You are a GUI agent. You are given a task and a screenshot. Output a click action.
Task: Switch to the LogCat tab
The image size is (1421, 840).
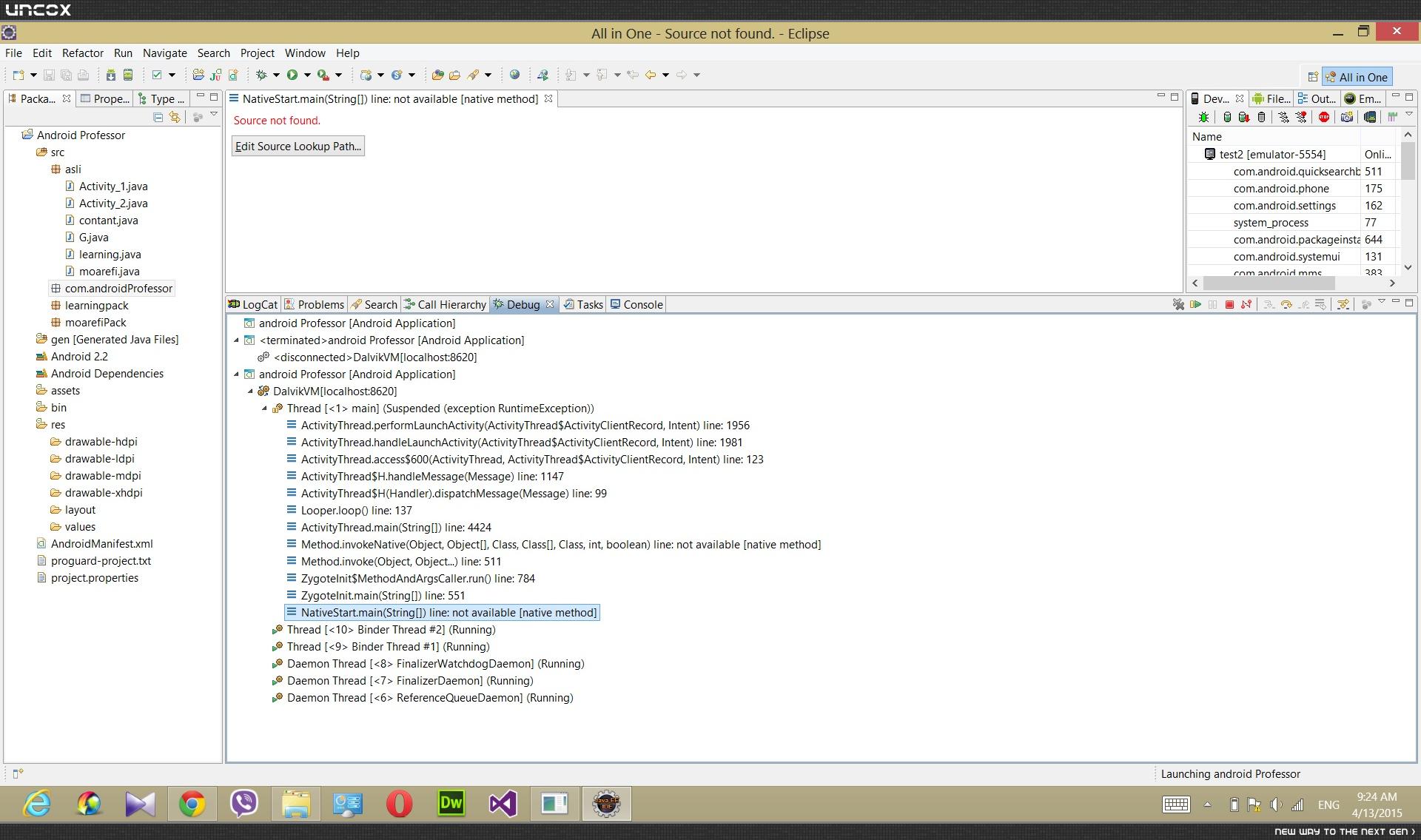tap(253, 305)
